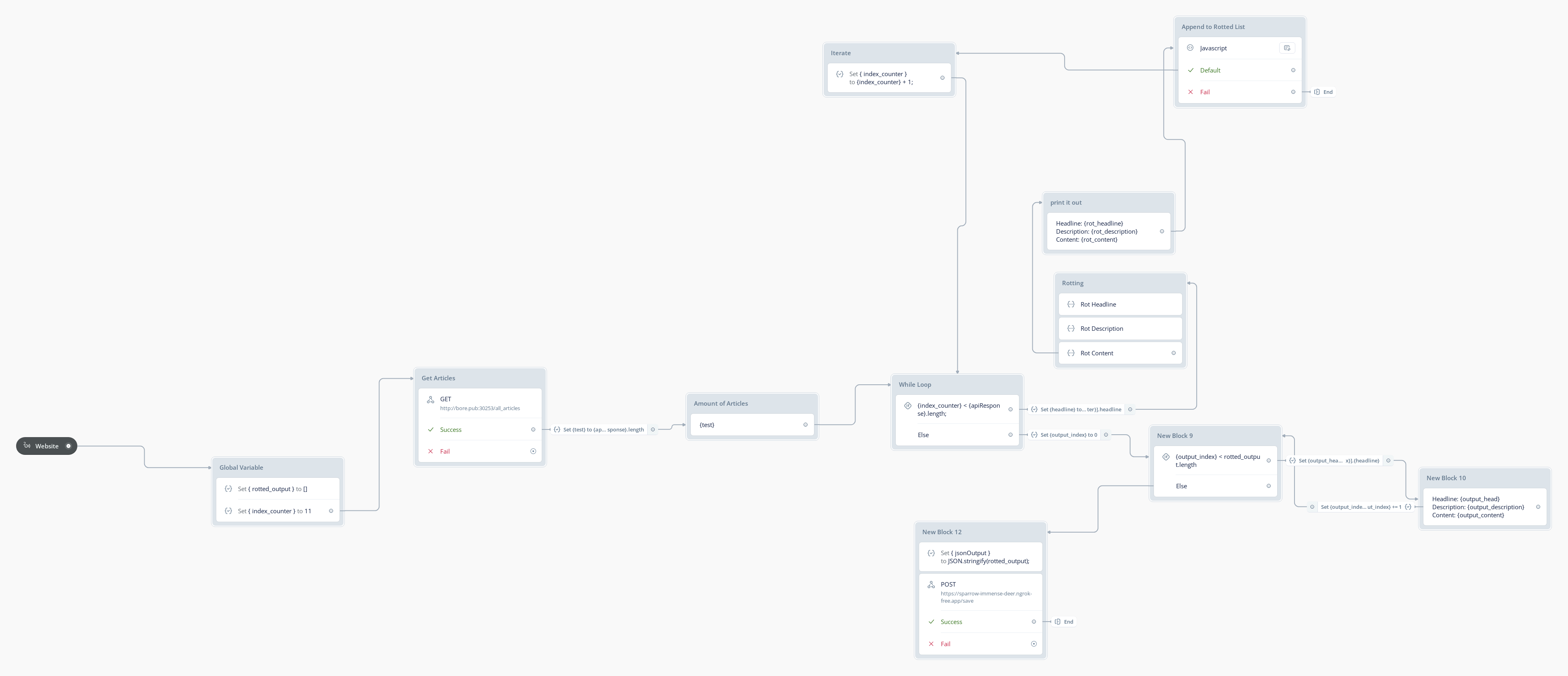The height and width of the screenshot is (676, 1568).
Task: Click the Javascript code editor icon button
Action: (x=1287, y=48)
